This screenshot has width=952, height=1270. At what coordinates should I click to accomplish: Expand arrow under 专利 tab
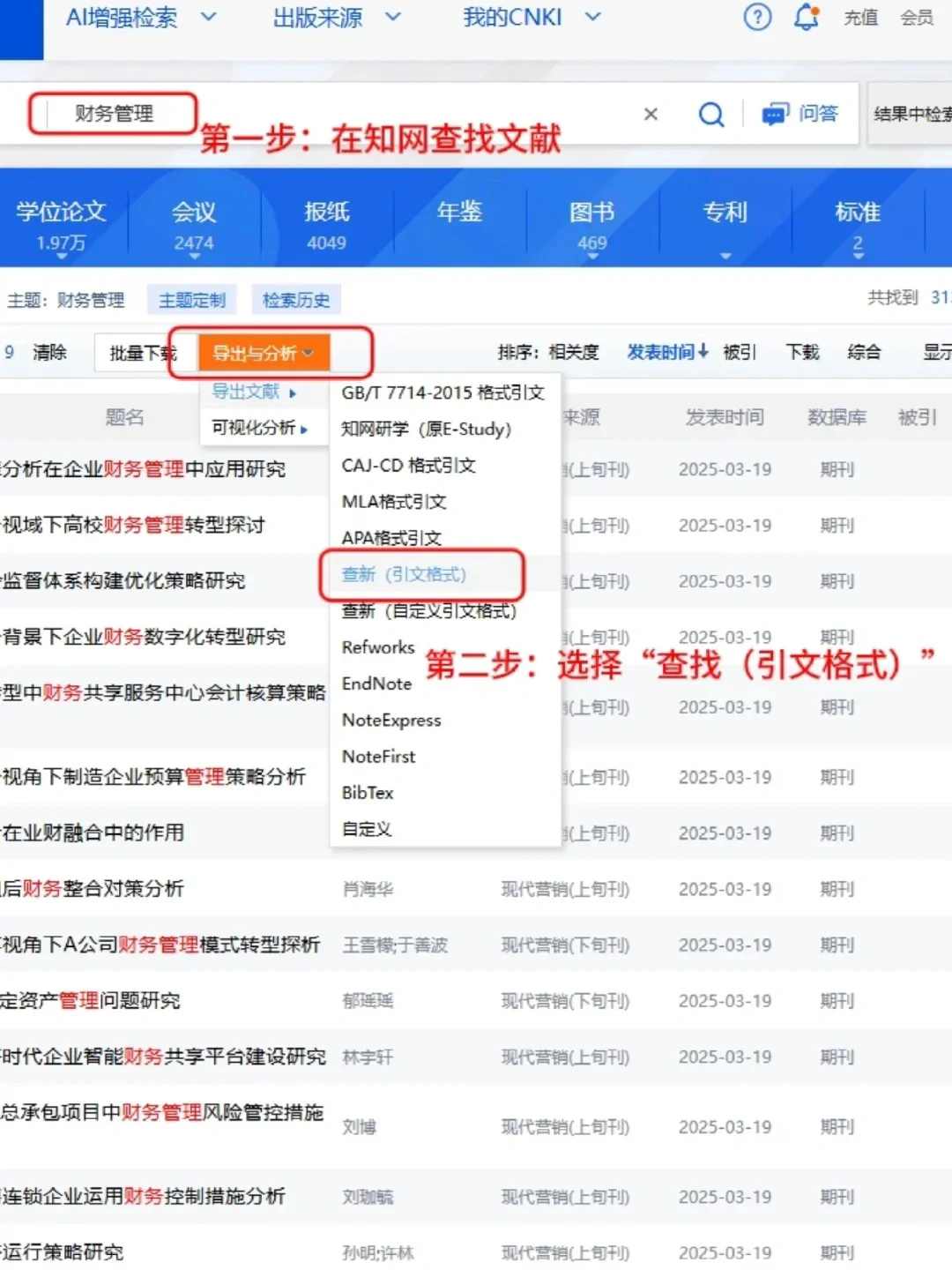(x=725, y=257)
